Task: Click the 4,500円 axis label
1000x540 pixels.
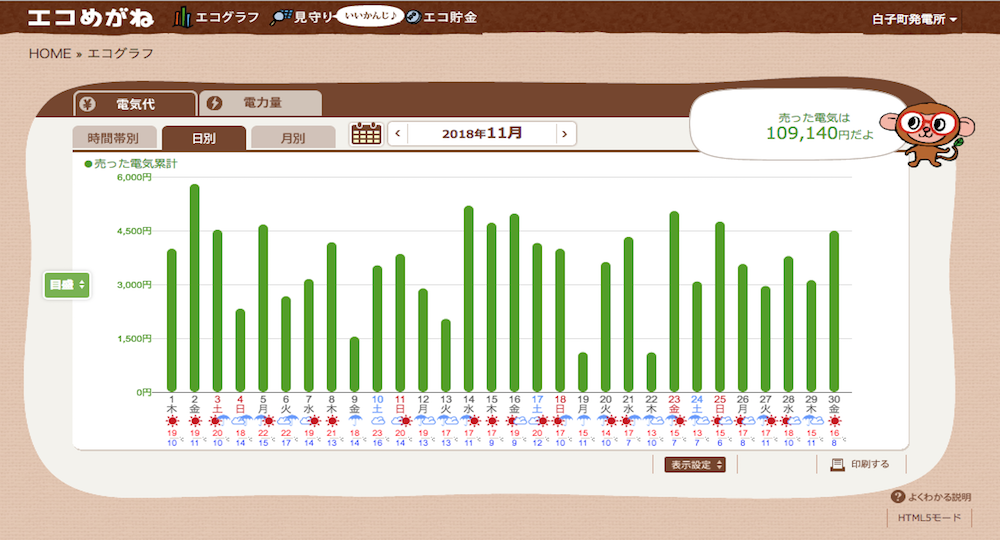Action: [134, 231]
